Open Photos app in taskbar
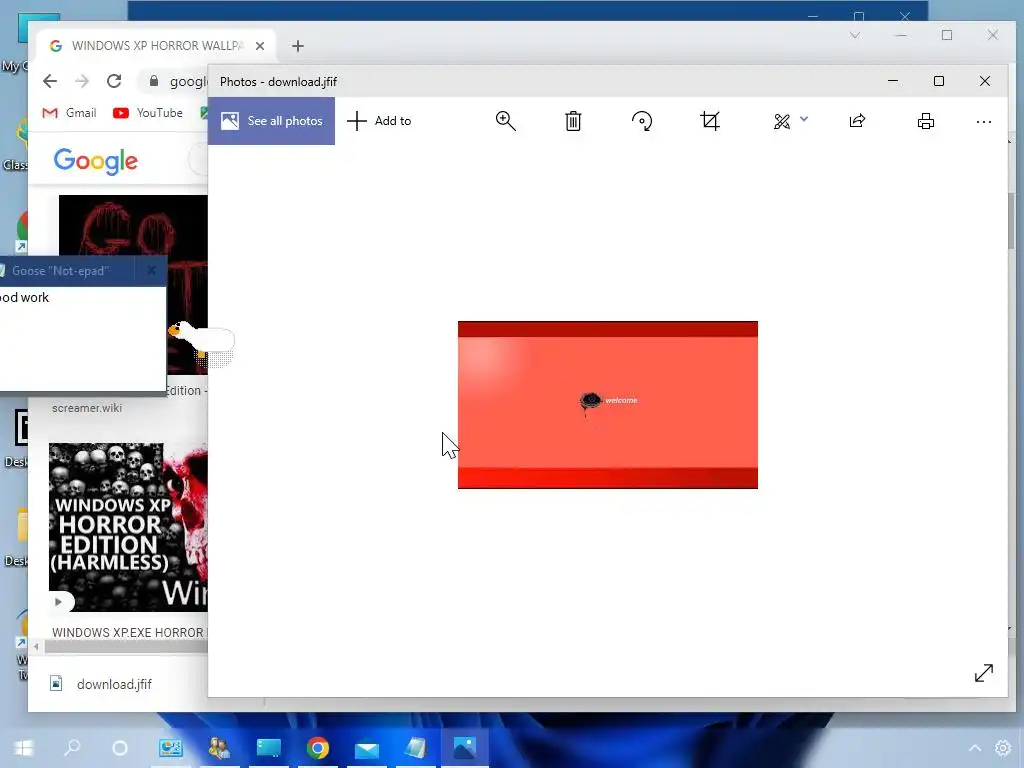The image size is (1024, 768). pos(464,748)
